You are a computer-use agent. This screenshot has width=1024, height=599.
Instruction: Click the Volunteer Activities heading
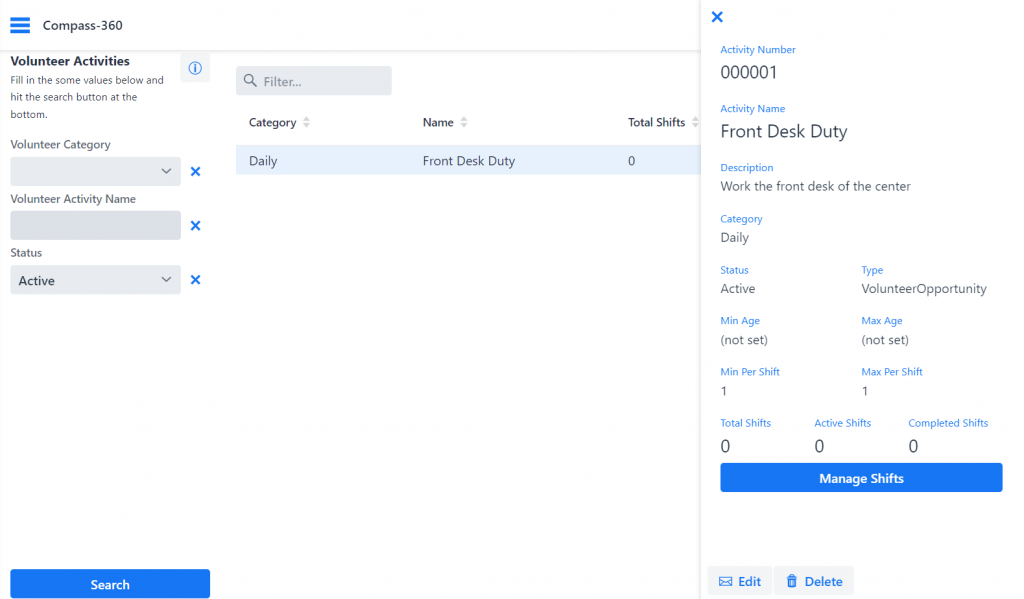[x=70, y=61]
